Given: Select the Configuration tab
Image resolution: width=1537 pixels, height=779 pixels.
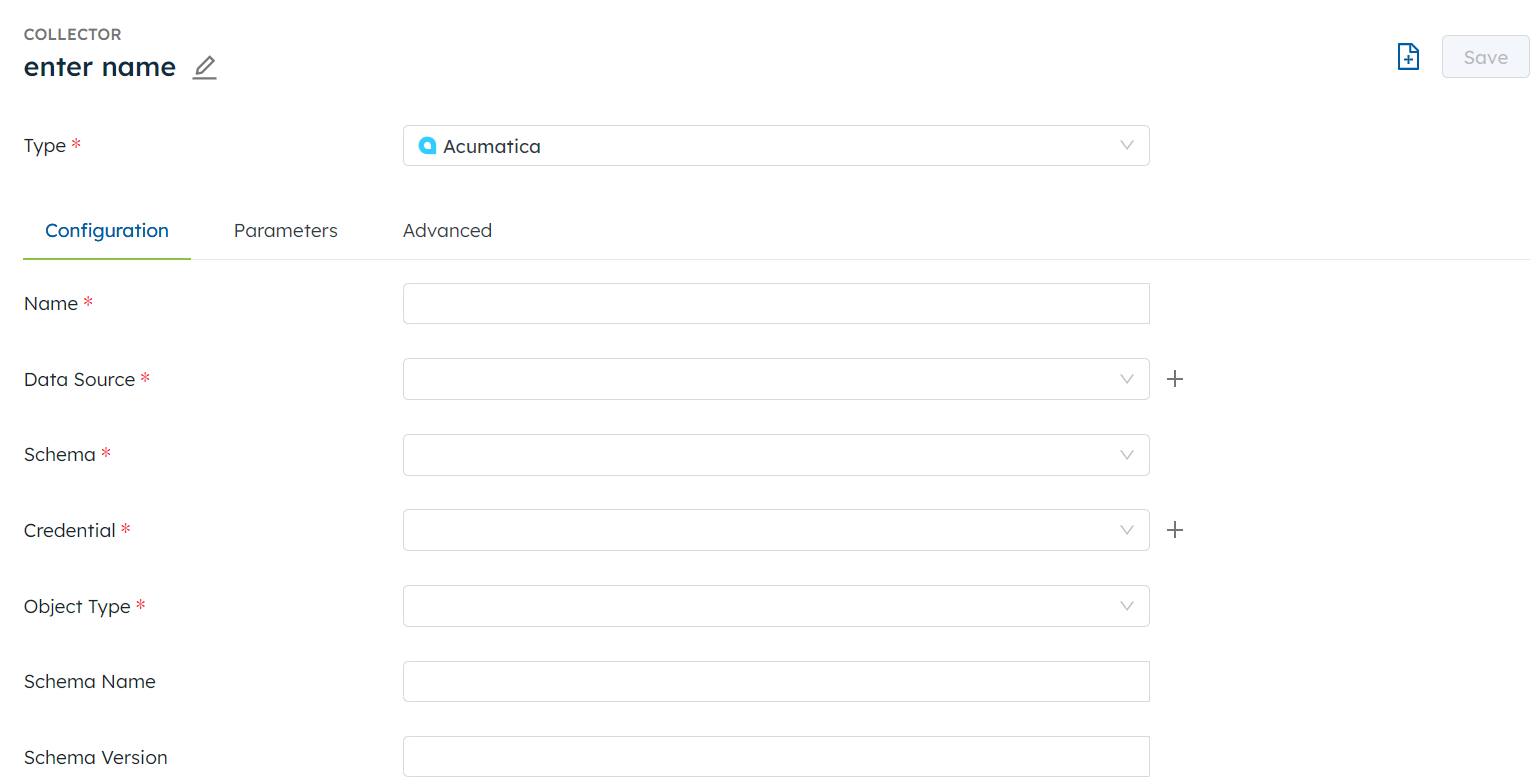Looking at the screenshot, I should [107, 231].
